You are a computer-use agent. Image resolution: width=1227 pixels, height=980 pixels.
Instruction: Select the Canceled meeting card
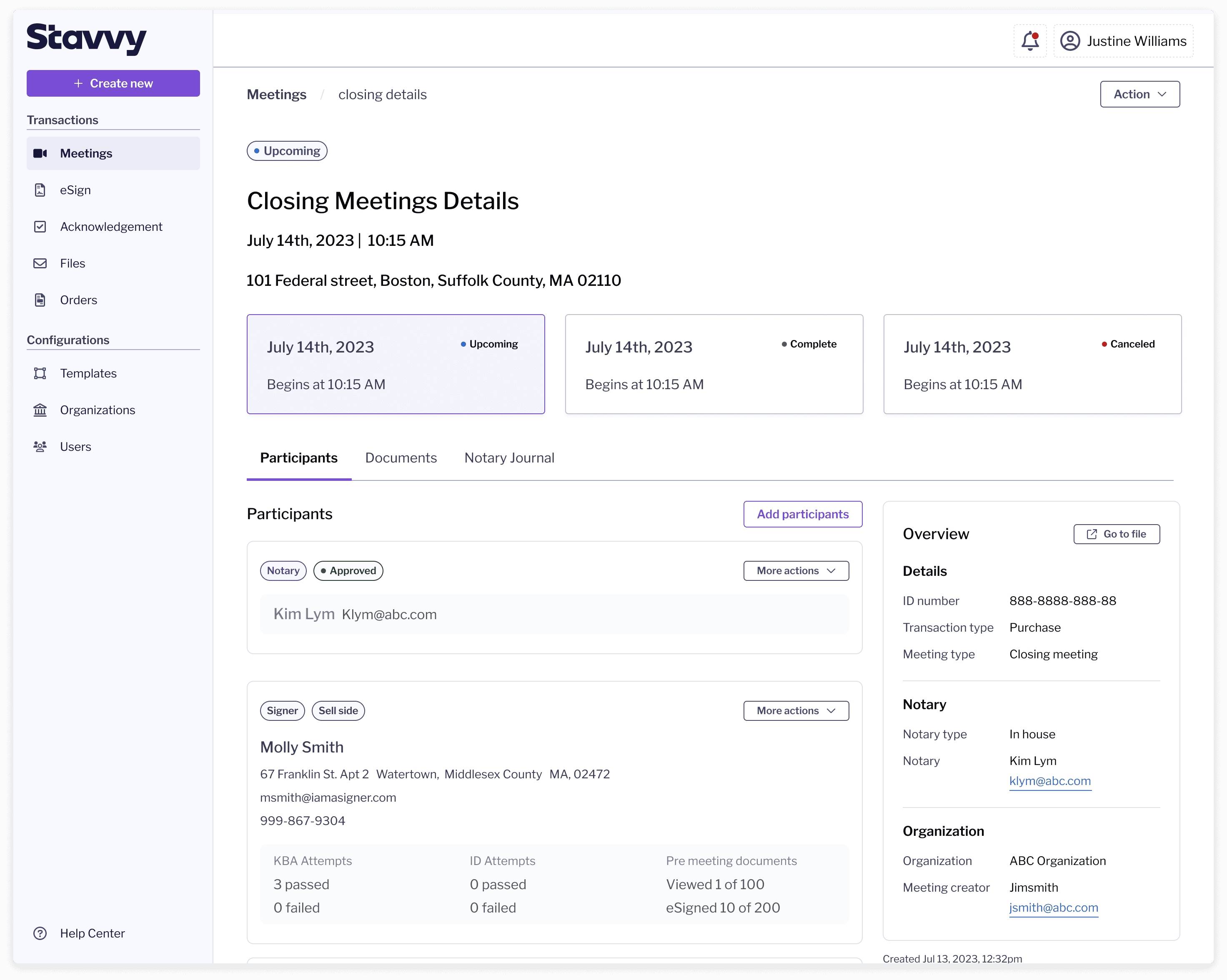tap(1032, 364)
